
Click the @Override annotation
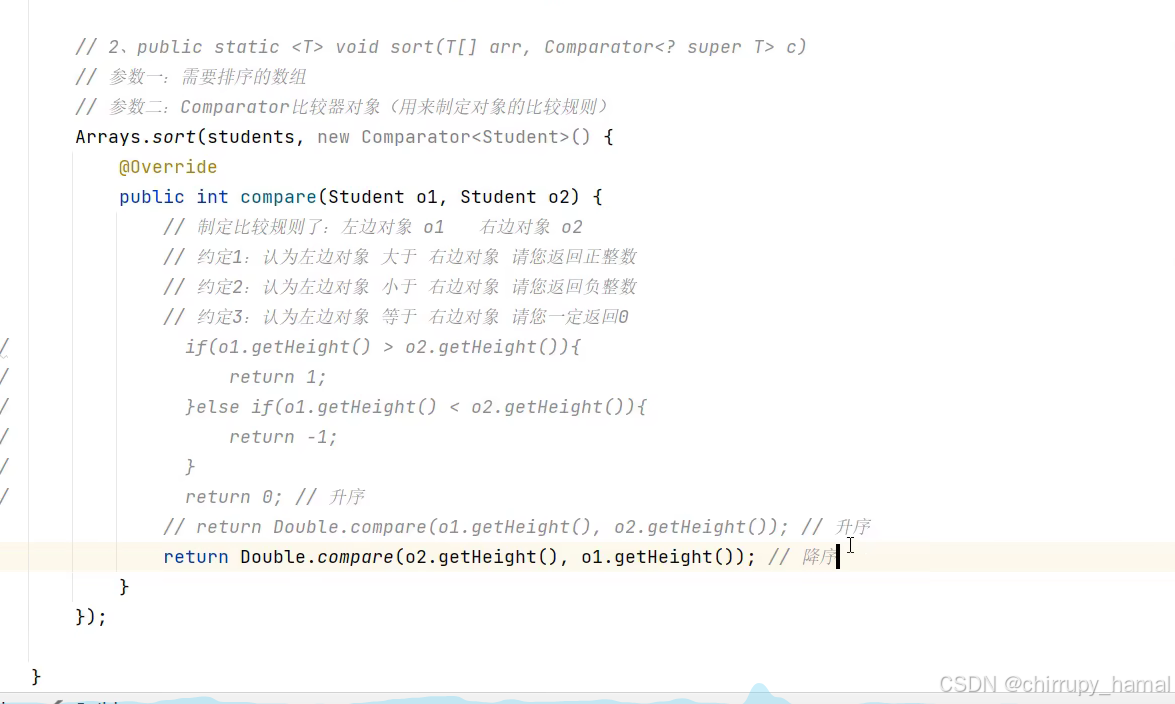168,167
